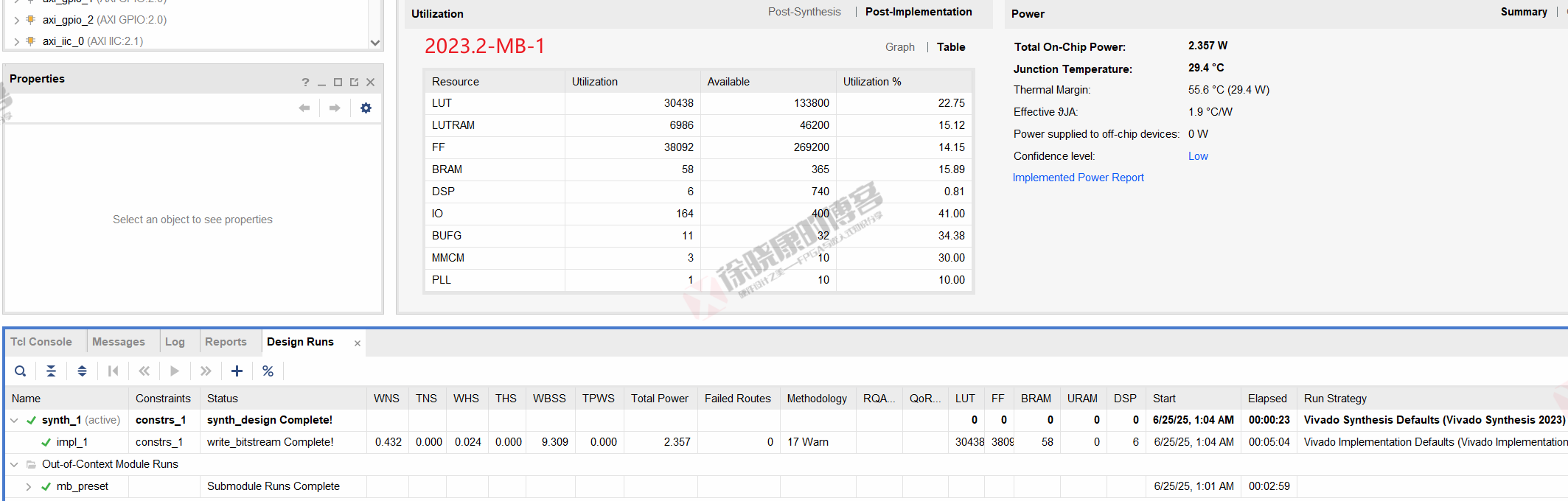Click the next step double-arrow icon
1568x501 pixels.
(x=206, y=371)
